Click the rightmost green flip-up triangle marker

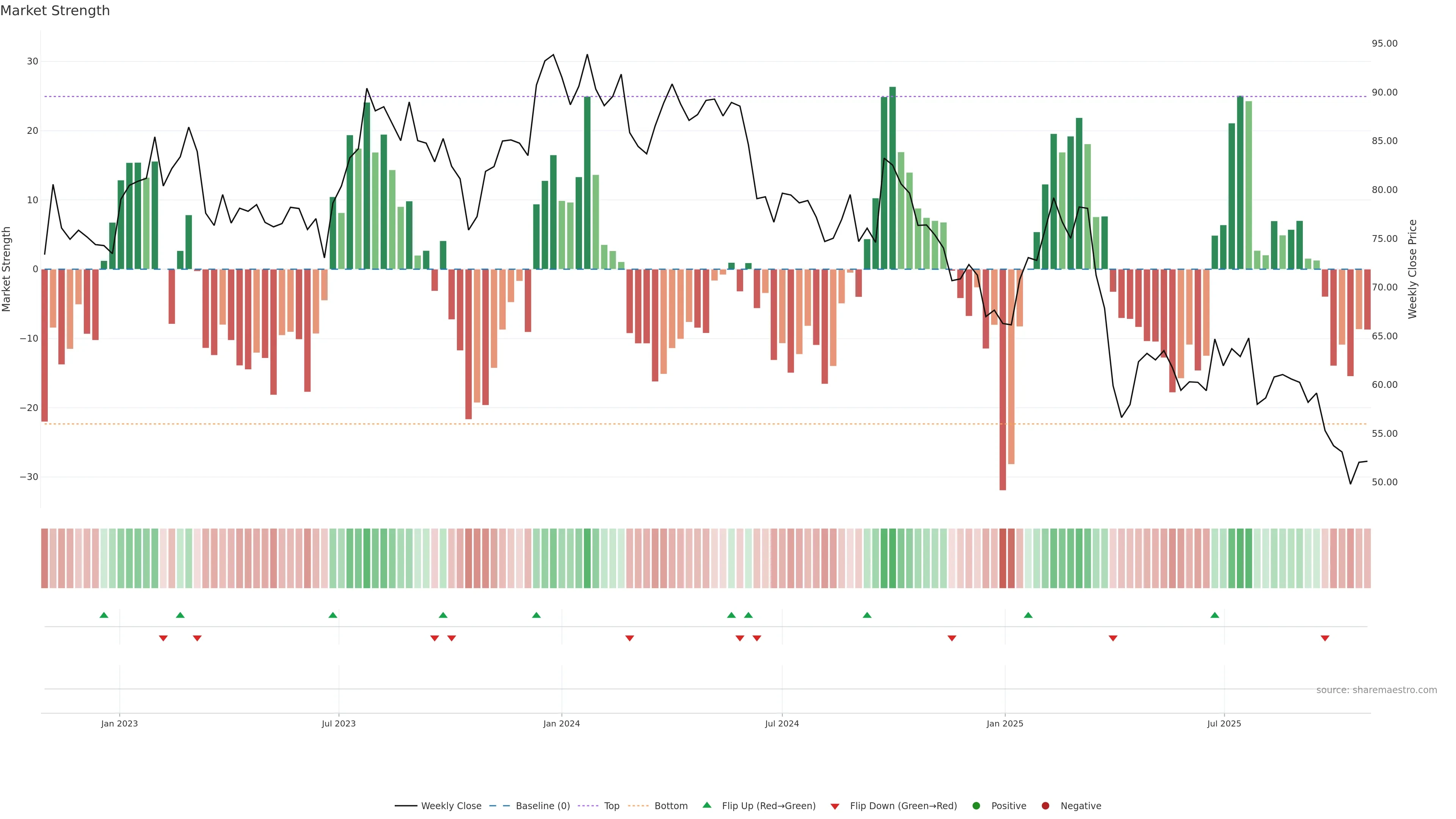pyautogui.click(x=1214, y=615)
